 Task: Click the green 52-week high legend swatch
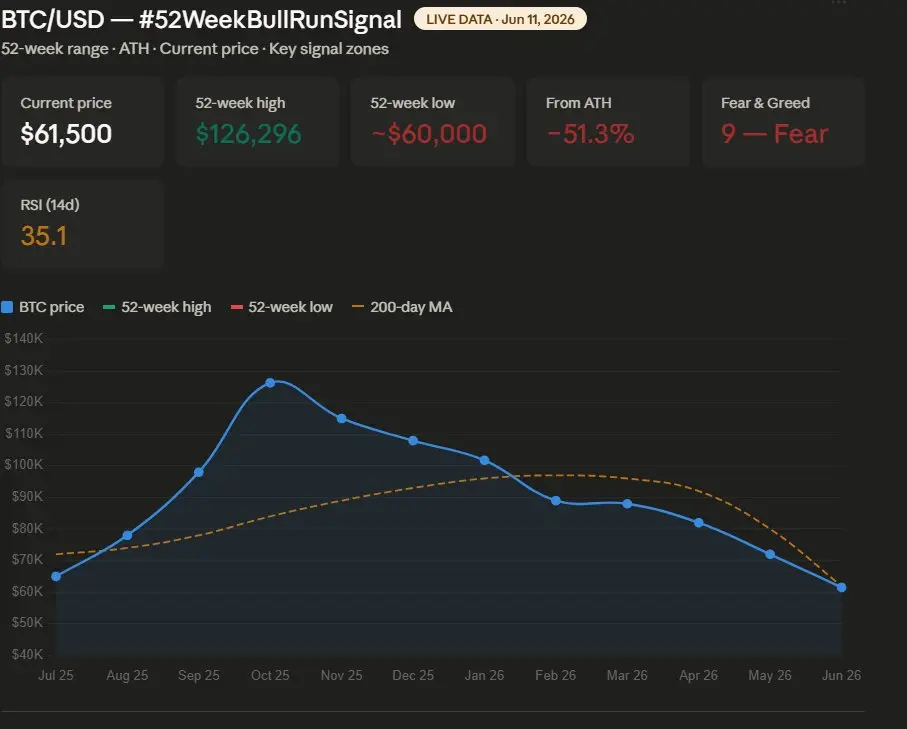[x=109, y=307]
